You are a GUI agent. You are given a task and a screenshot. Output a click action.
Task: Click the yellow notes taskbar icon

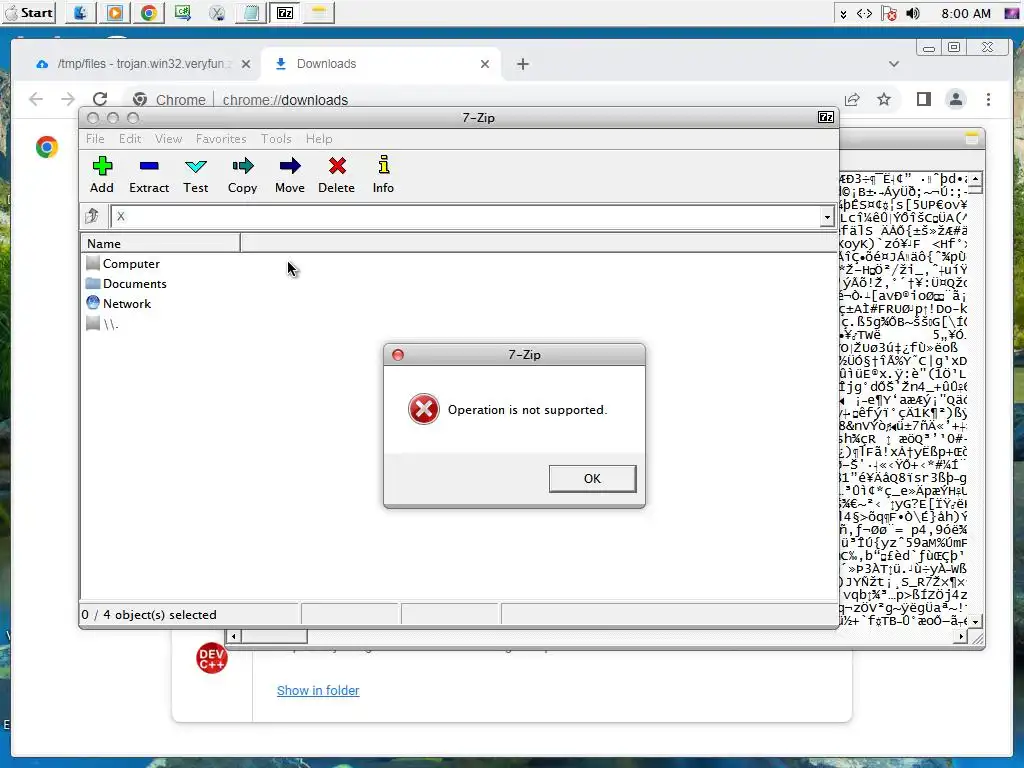tap(319, 12)
